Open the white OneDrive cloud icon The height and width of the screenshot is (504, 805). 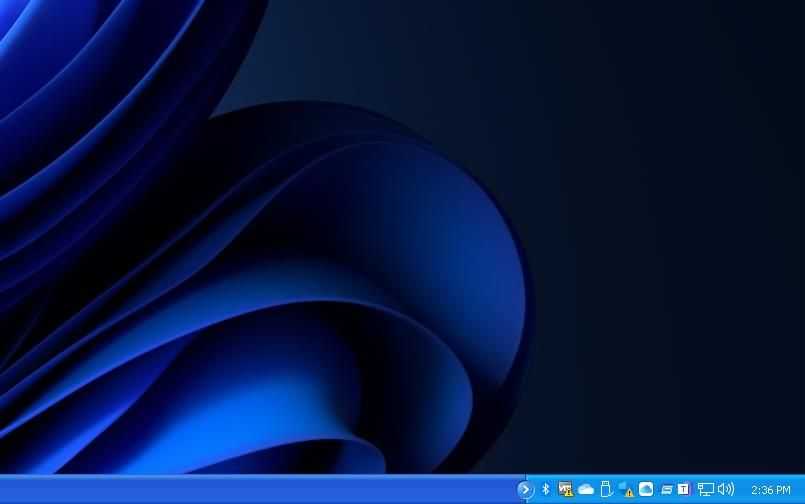[x=586, y=489]
